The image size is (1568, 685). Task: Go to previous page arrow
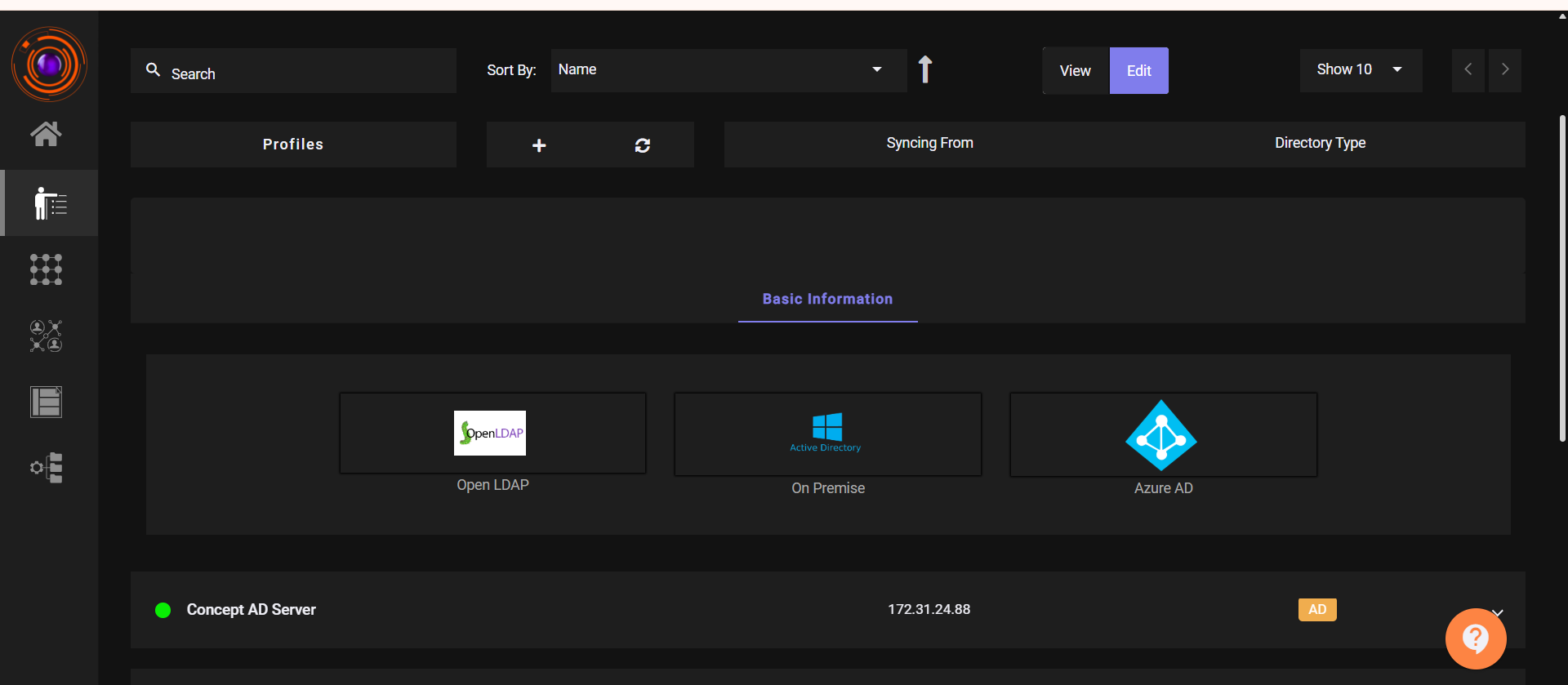(1468, 69)
